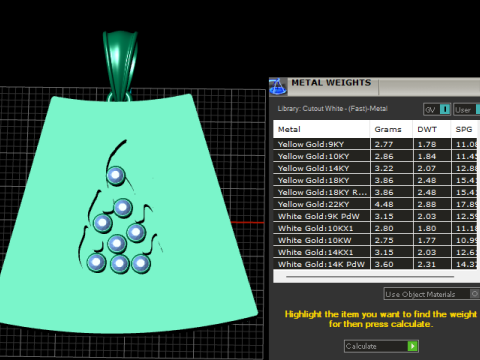Select the White Gold:14K PdW row
The height and width of the screenshot is (360, 480).
(375, 264)
